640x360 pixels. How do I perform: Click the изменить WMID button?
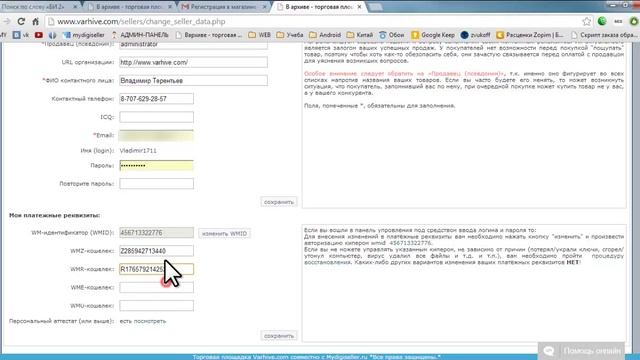pos(224,233)
